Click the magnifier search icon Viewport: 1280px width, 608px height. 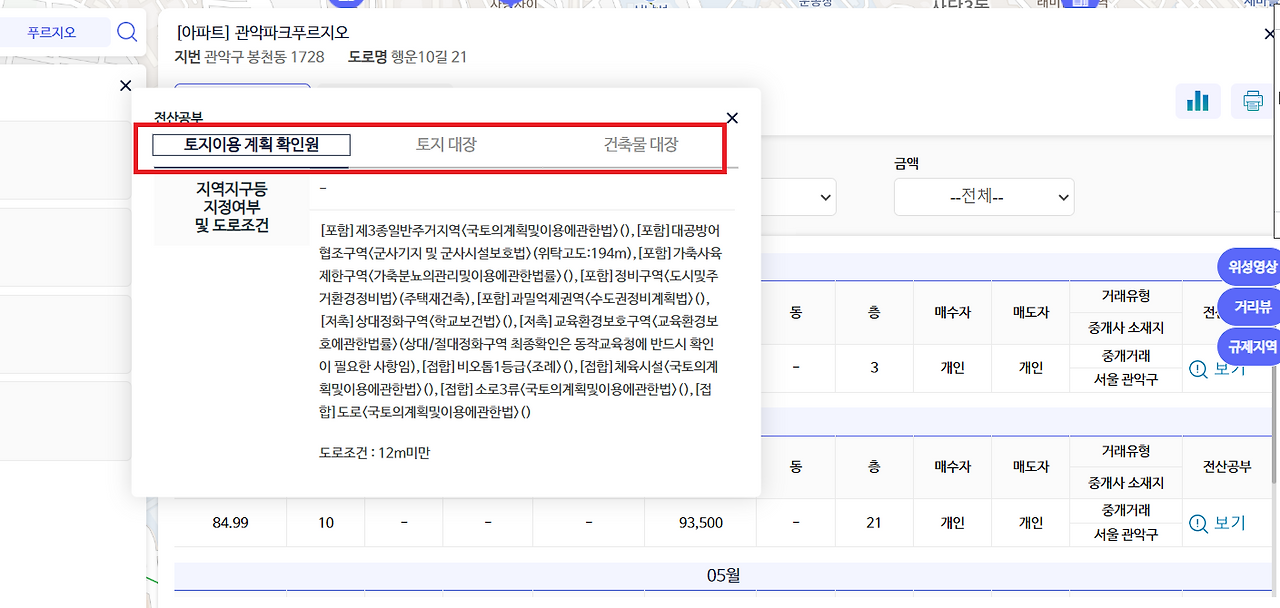[x=127, y=31]
